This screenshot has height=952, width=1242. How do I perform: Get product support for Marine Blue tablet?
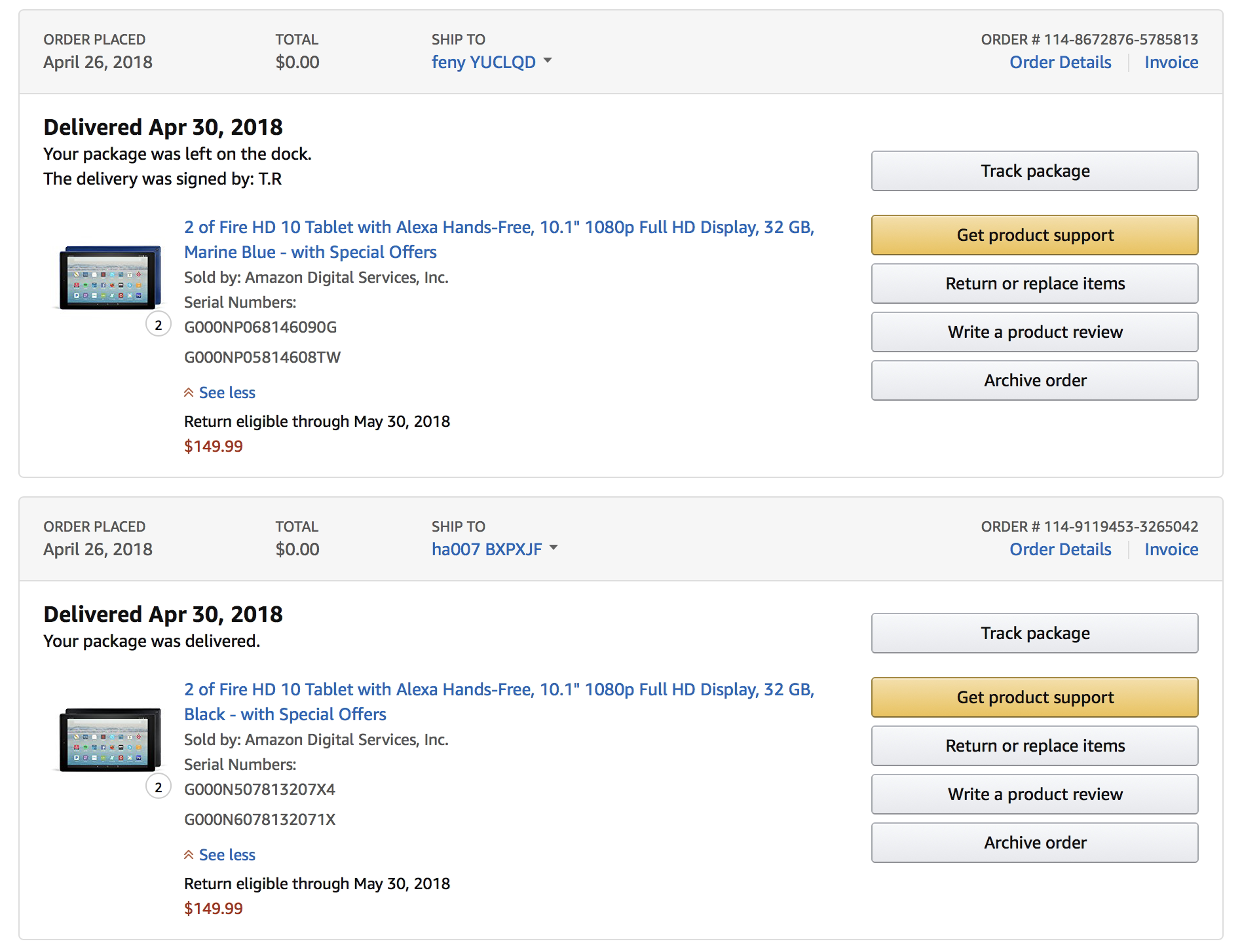pos(1034,235)
